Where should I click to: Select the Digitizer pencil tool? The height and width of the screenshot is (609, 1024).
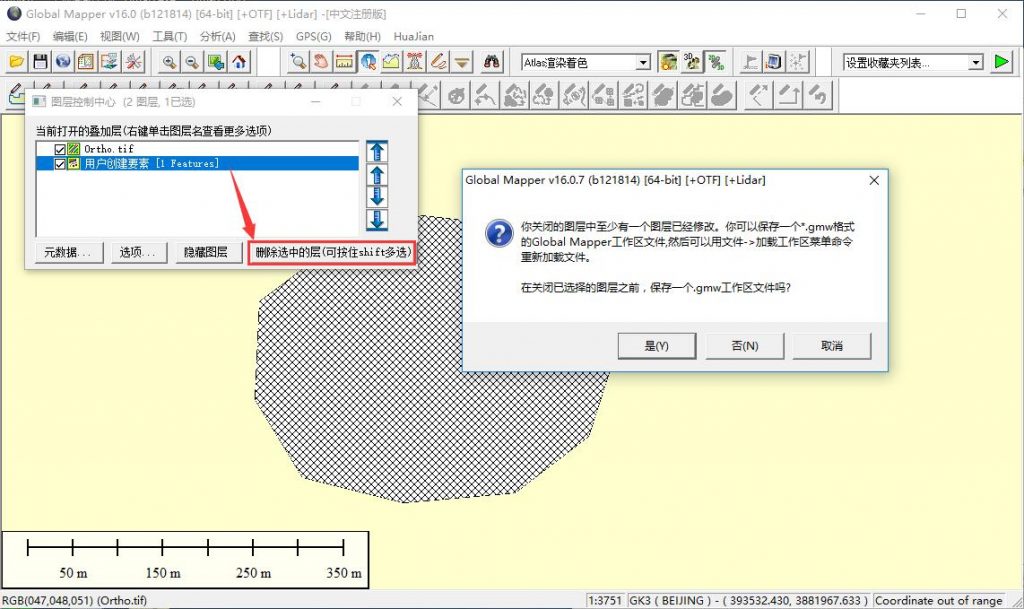[x=438, y=62]
